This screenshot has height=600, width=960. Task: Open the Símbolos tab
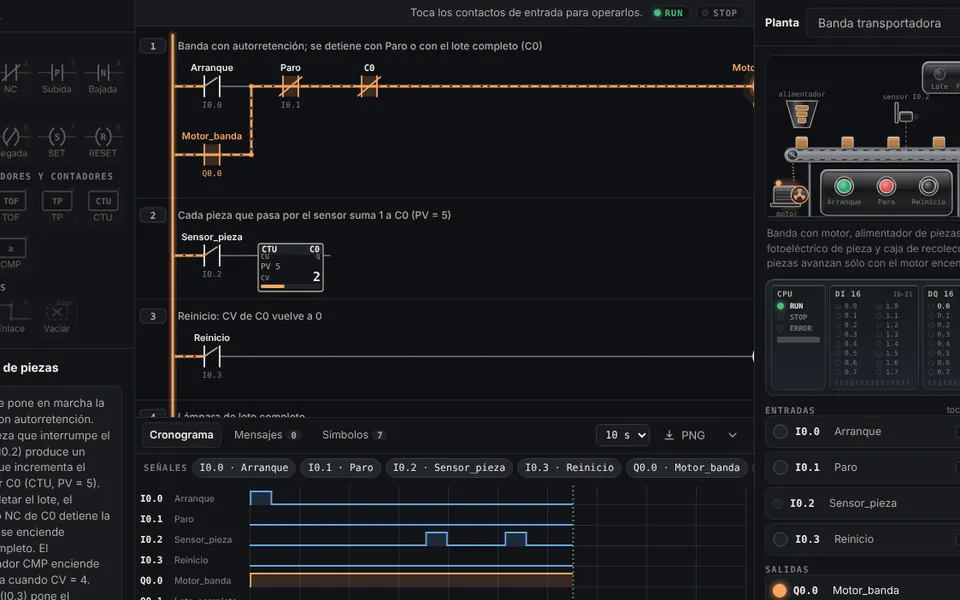[x=353, y=435]
